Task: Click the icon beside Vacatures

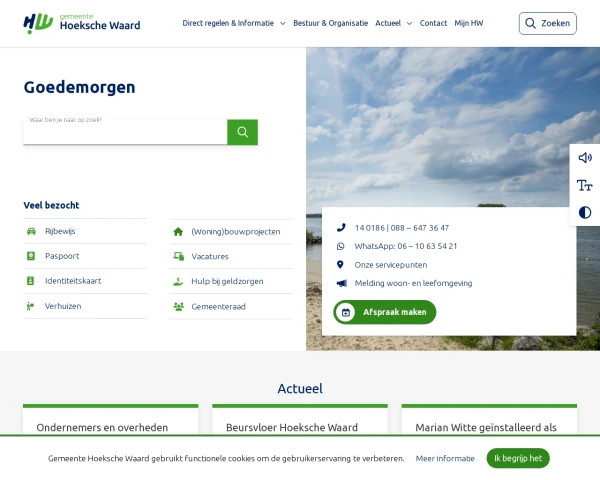Action: click(x=179, y=256)
